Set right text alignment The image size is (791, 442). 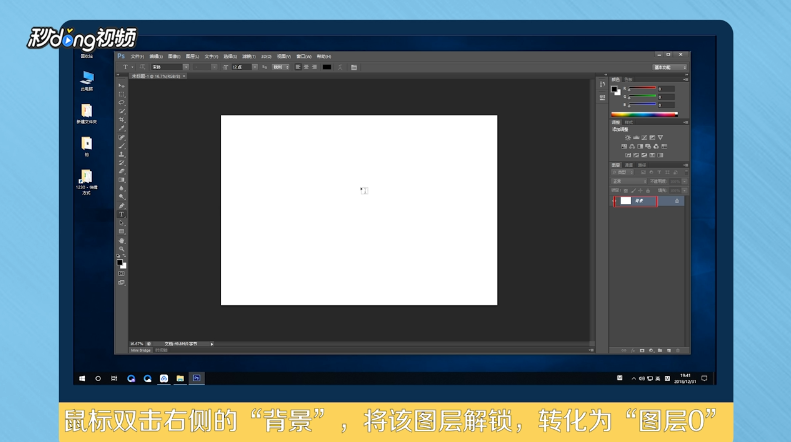click(315, 67)
